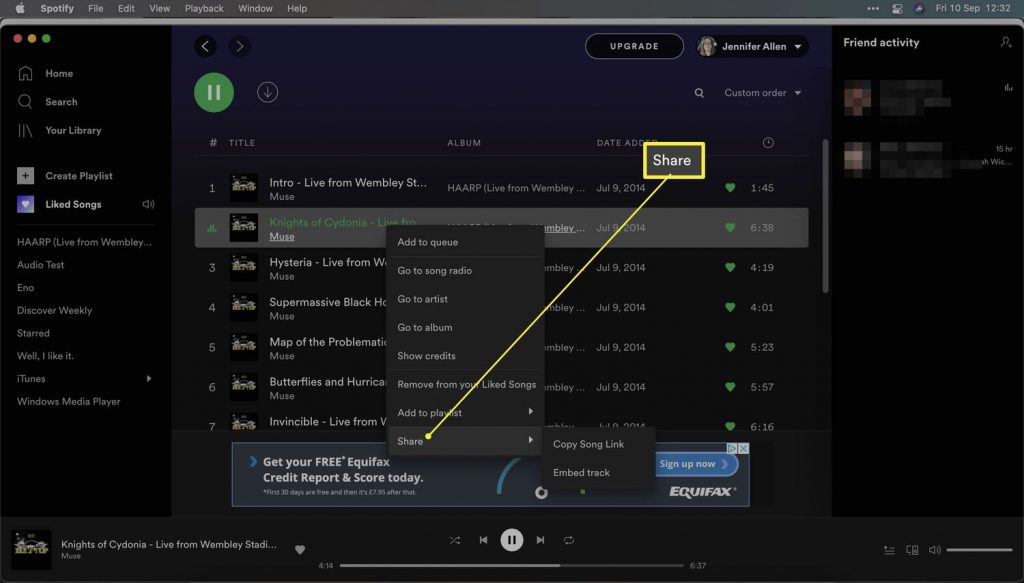Viewport: 1024px width, 583px height.
Task: Click the UPGRADE button
Action: coord(634,46)
